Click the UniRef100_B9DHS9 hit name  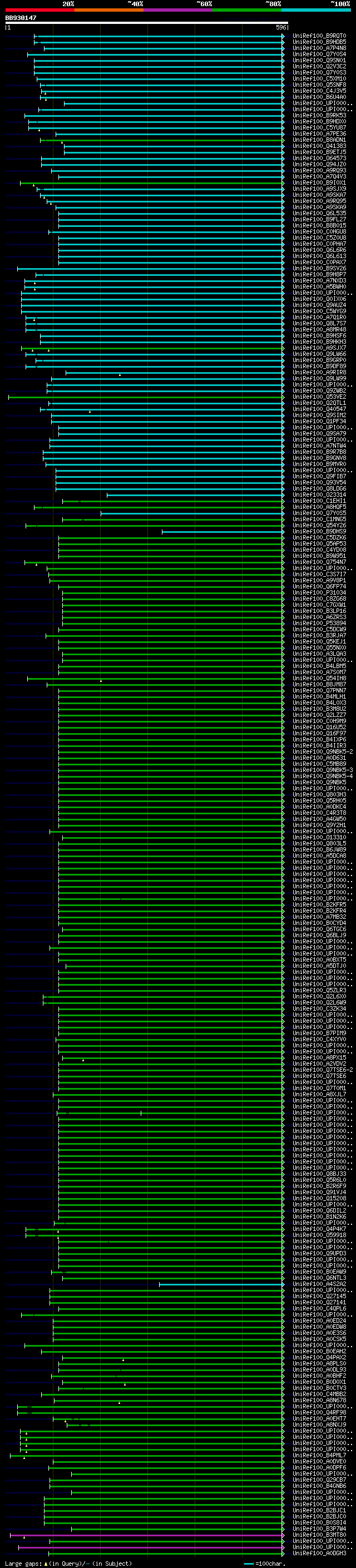click(x=319, y=531)
